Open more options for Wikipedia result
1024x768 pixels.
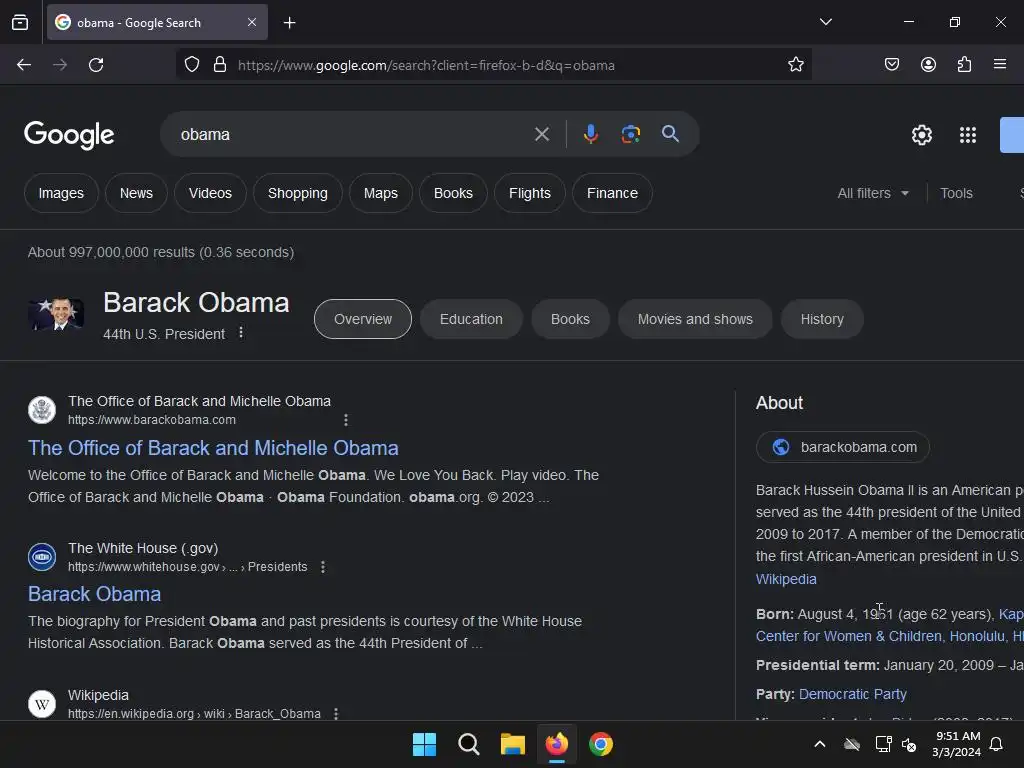pyautogui.click(x=336, y=714)
